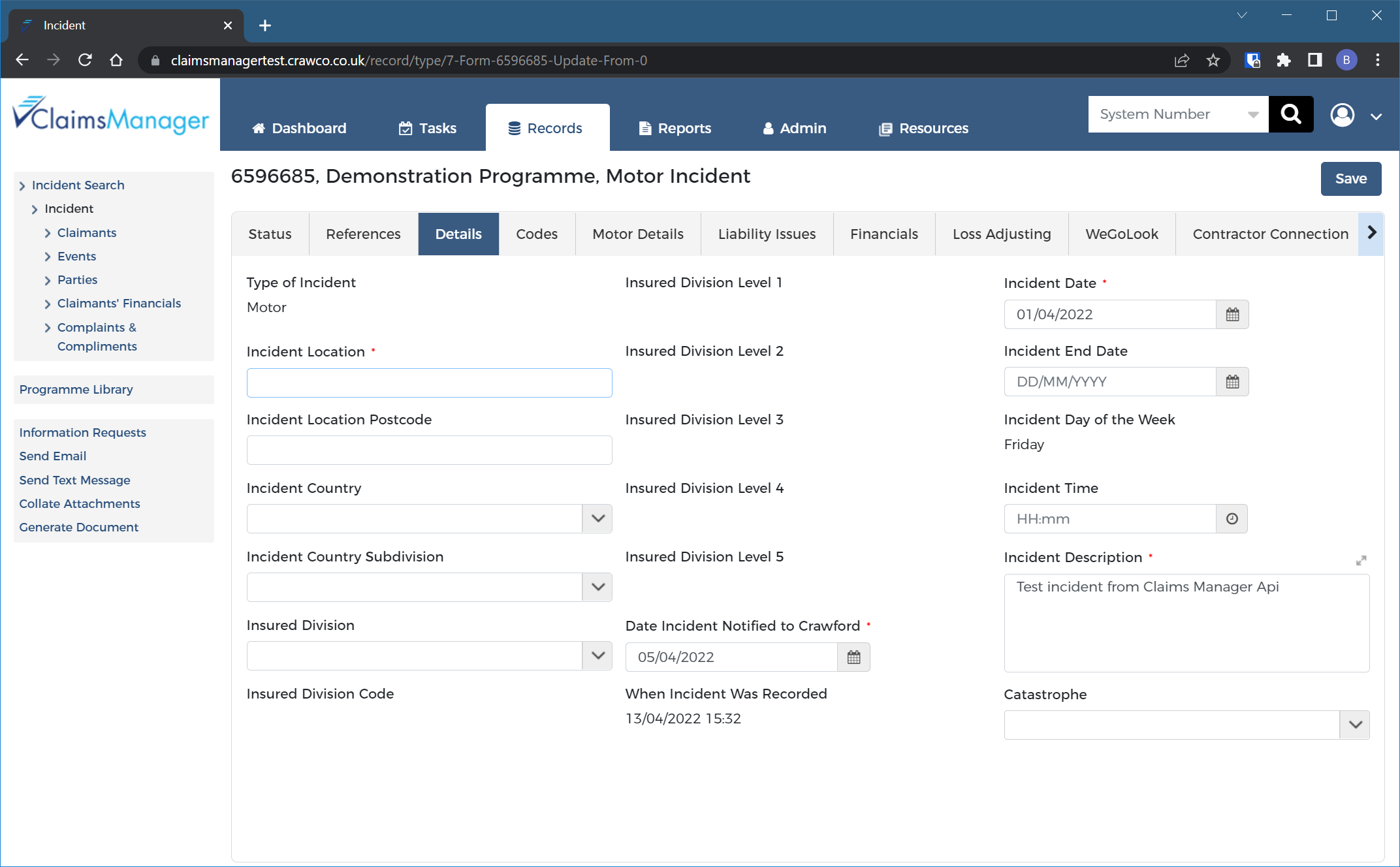Open the Incident Country Subdivision dropdown

point(597,588)
